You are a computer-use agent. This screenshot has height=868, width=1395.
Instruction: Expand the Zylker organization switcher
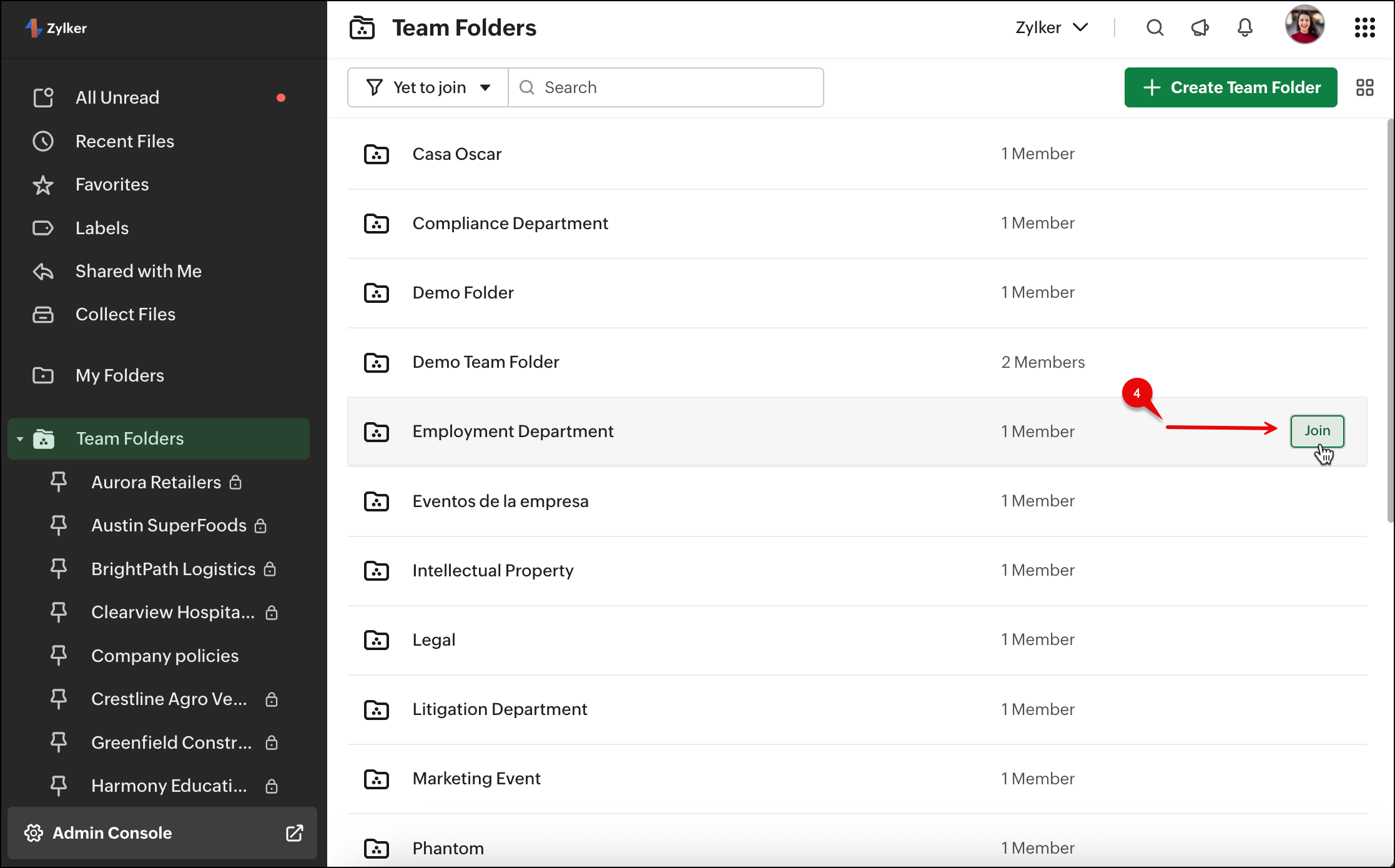pos(1052,27)
